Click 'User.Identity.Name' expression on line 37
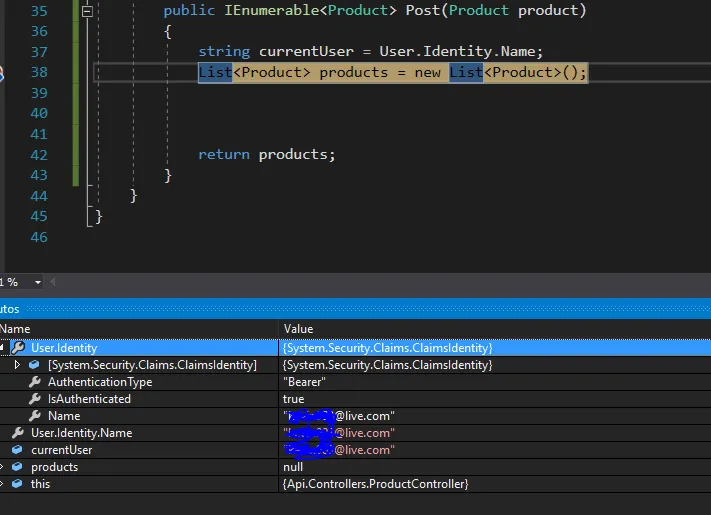 457,51
